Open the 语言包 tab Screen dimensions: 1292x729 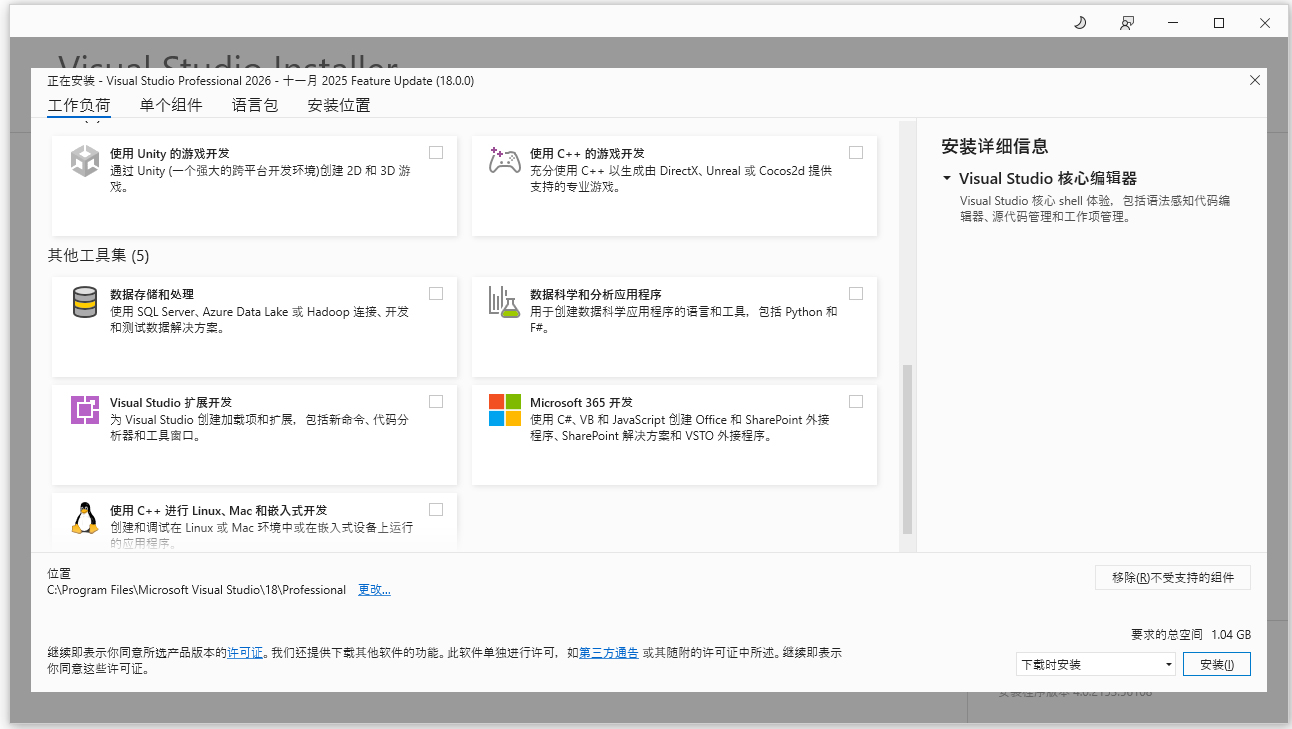click(255, 105)
